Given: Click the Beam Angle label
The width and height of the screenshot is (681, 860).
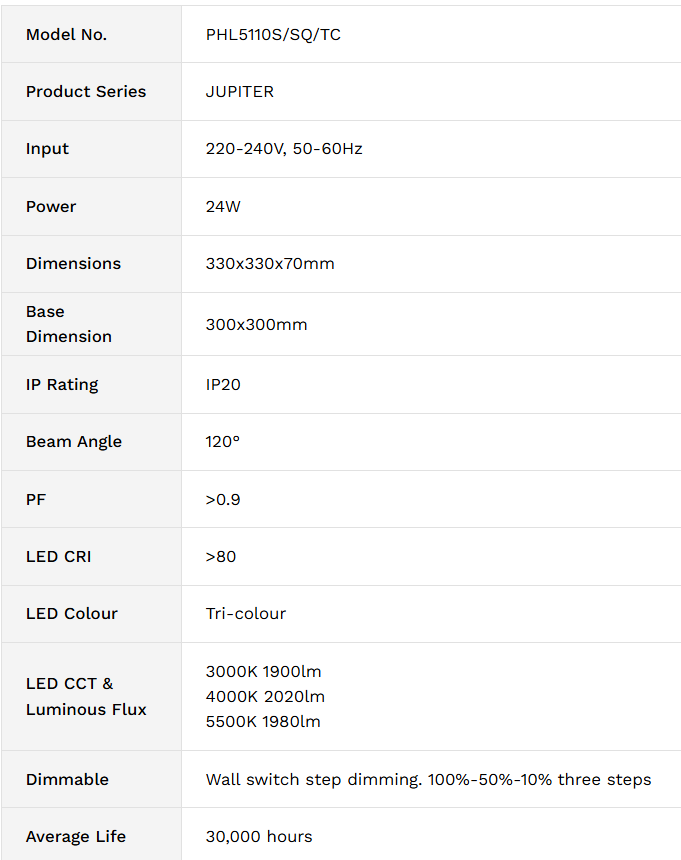Looking at the screenshot, I should (x=74, y=442).
